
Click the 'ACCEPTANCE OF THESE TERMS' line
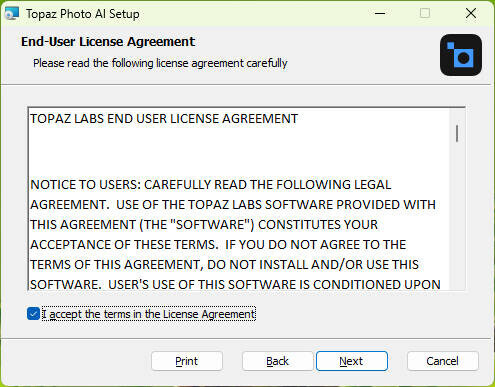pos(218,245)
